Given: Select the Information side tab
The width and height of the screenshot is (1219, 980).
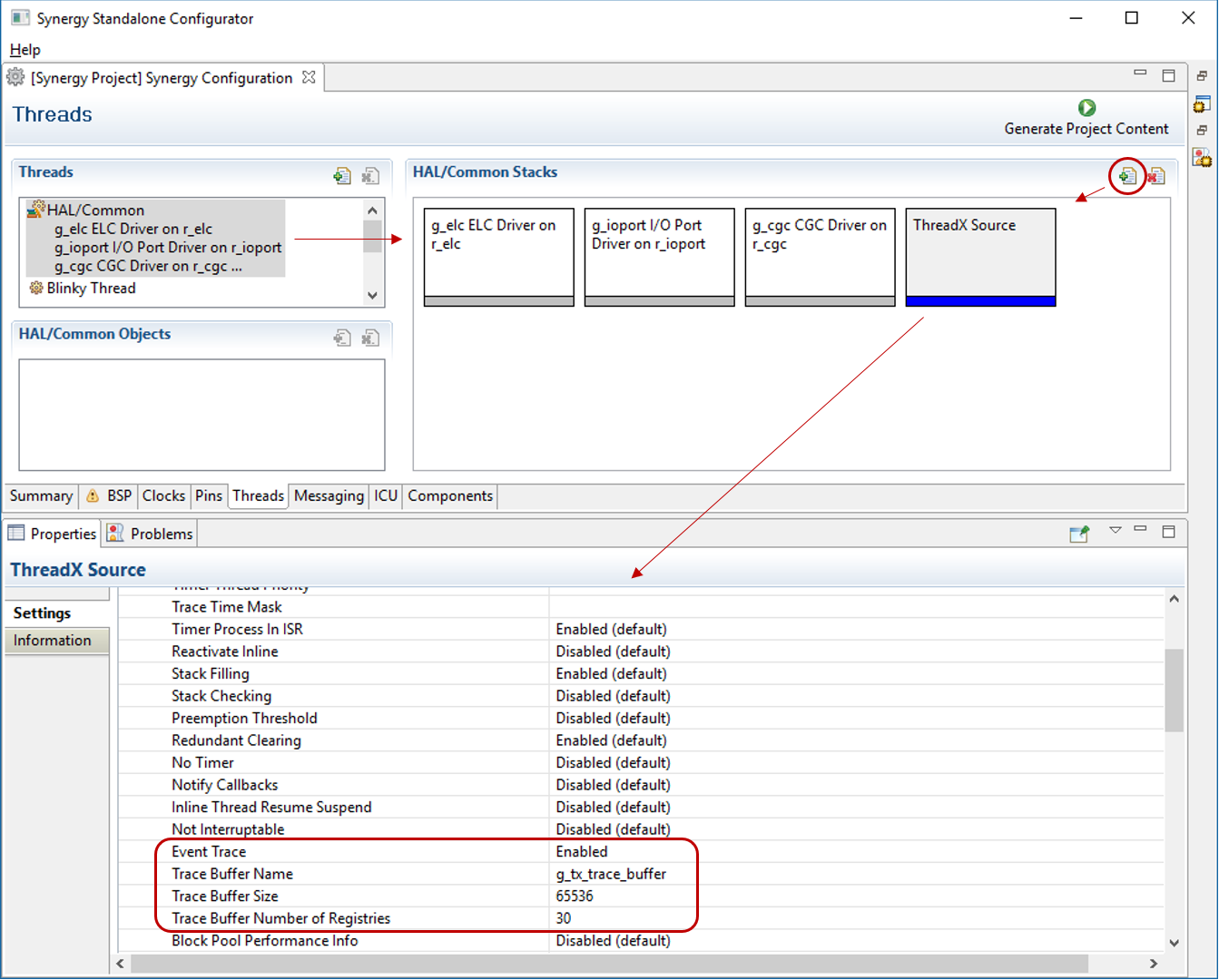Looking at the screenshot, I should coord(56,641).
